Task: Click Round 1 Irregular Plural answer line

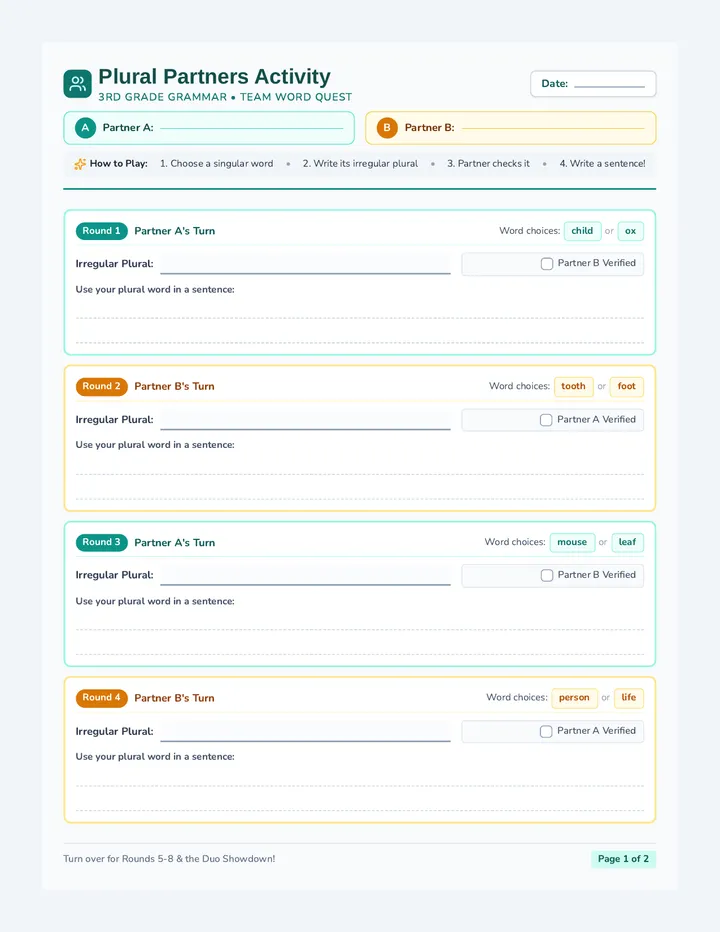Action: tap(306, 265)
